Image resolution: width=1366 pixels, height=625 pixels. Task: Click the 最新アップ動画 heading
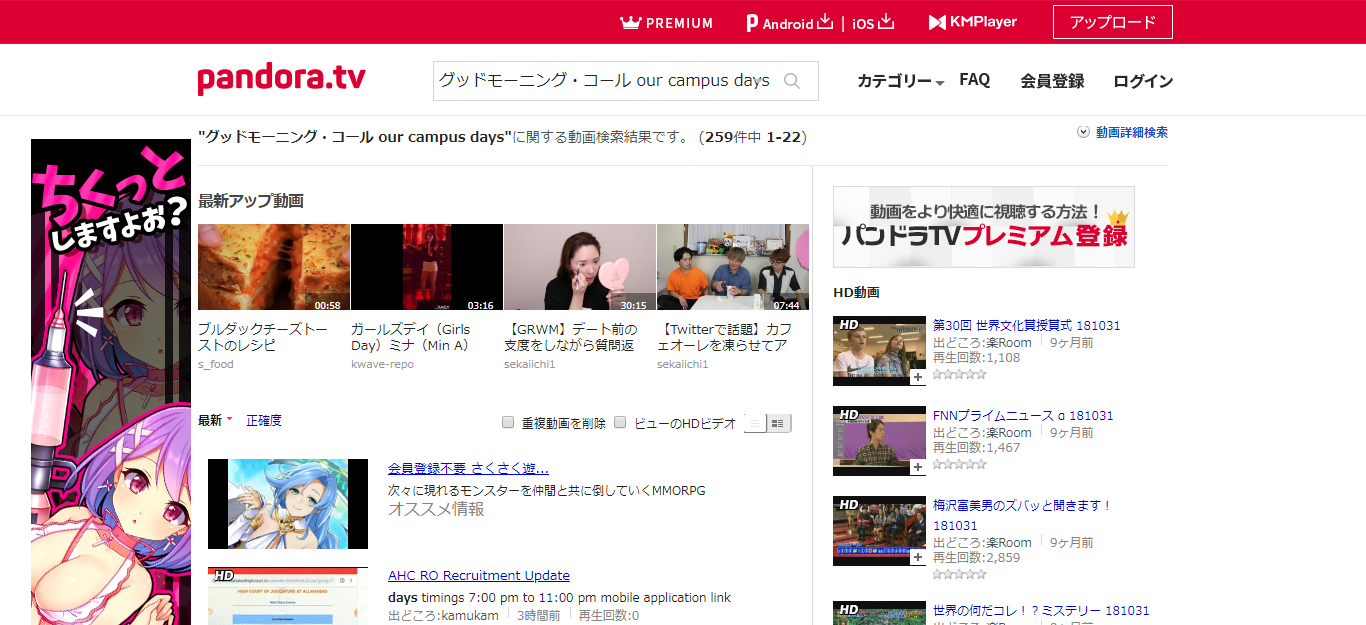(x=251, y=201)
